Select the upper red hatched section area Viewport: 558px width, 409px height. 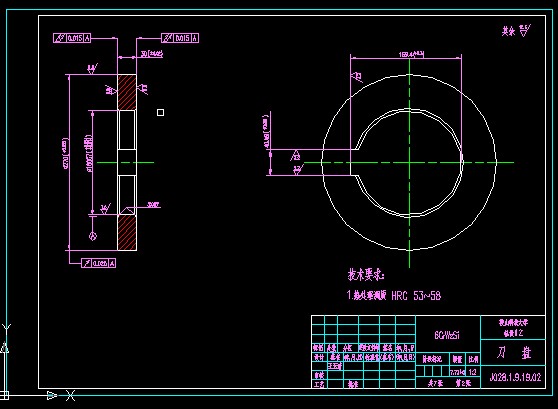pyautogui.click(x=127, y=92)
